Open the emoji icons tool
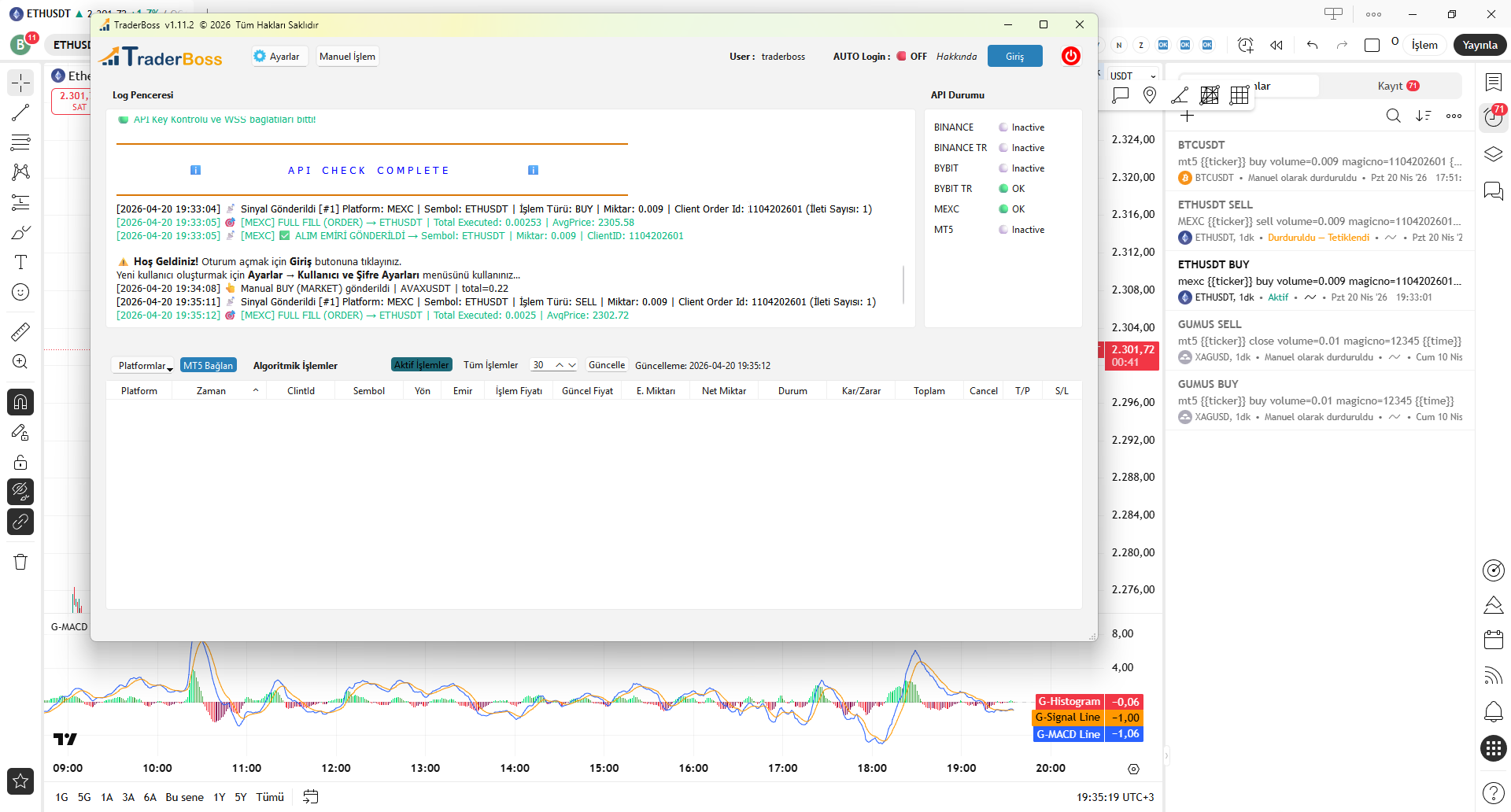Image resolution: width=1511 pixels, height=812 pixels. 20,292
